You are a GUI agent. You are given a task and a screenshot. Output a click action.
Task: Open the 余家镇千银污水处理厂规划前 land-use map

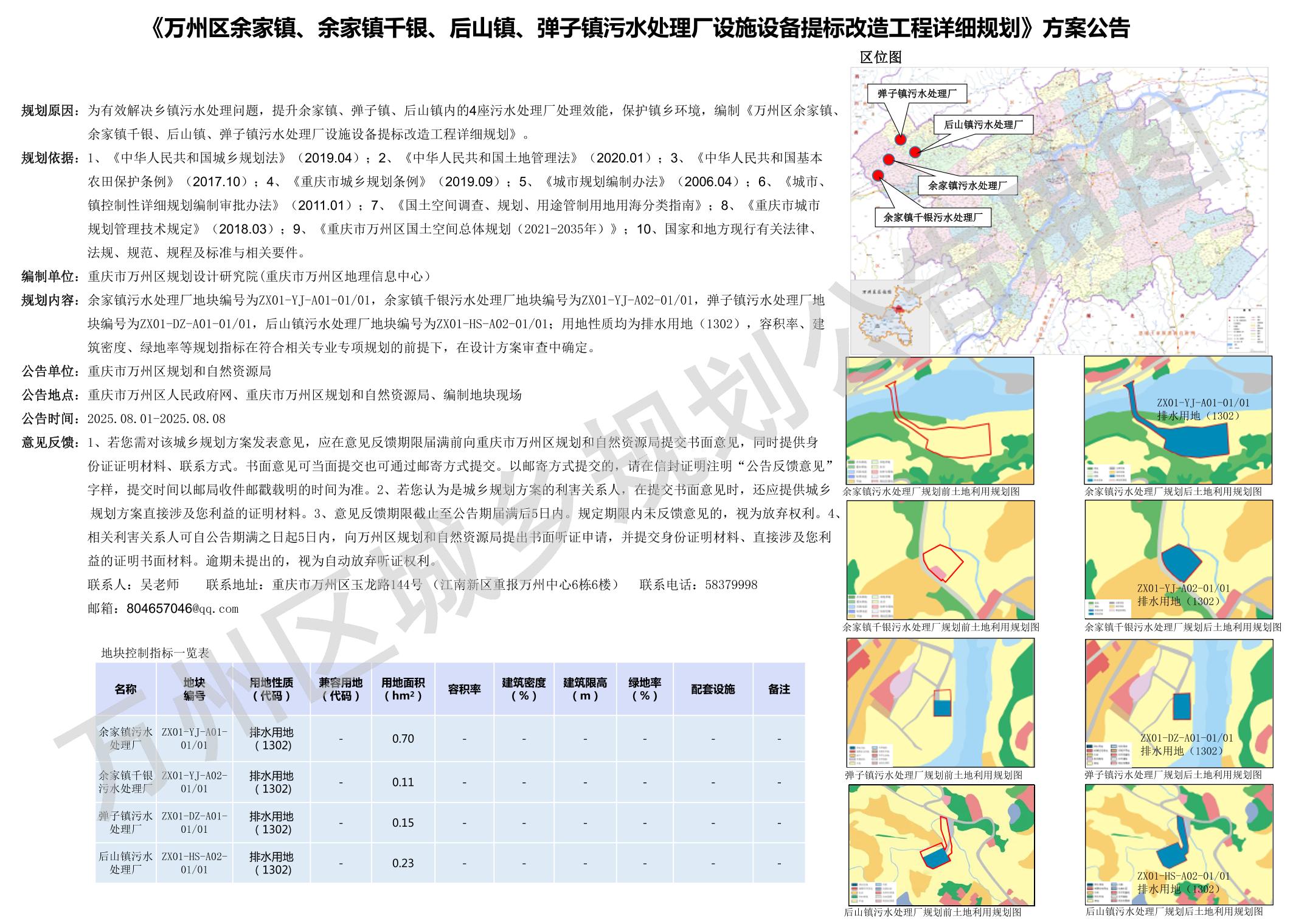point(940,560)
